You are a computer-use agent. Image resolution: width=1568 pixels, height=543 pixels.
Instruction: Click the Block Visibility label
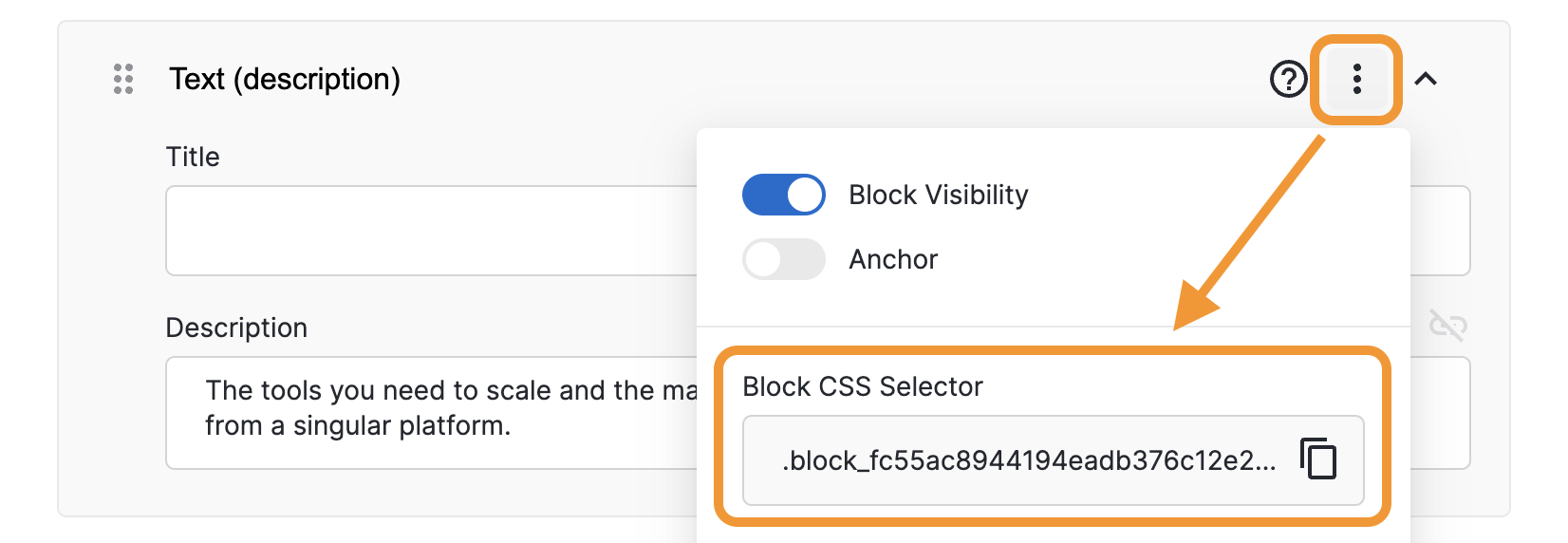coord(938,195)
